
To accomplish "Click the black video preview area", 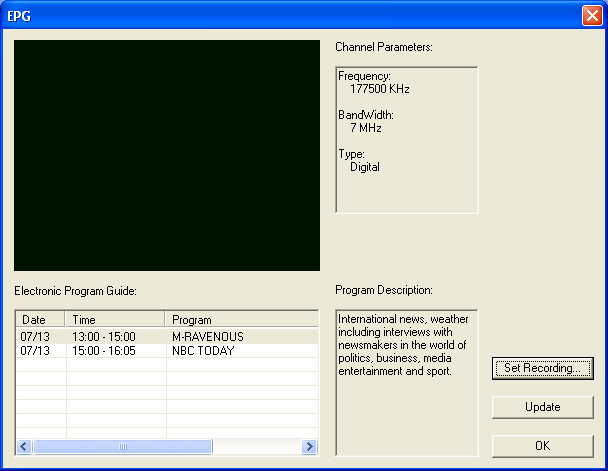I will click(167, 155).
